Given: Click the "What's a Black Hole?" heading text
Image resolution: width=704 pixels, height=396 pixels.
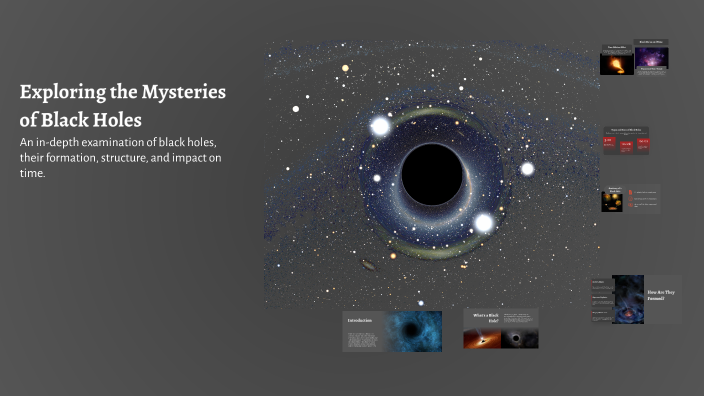Looking at the screenshot, I should pos(486,318).
